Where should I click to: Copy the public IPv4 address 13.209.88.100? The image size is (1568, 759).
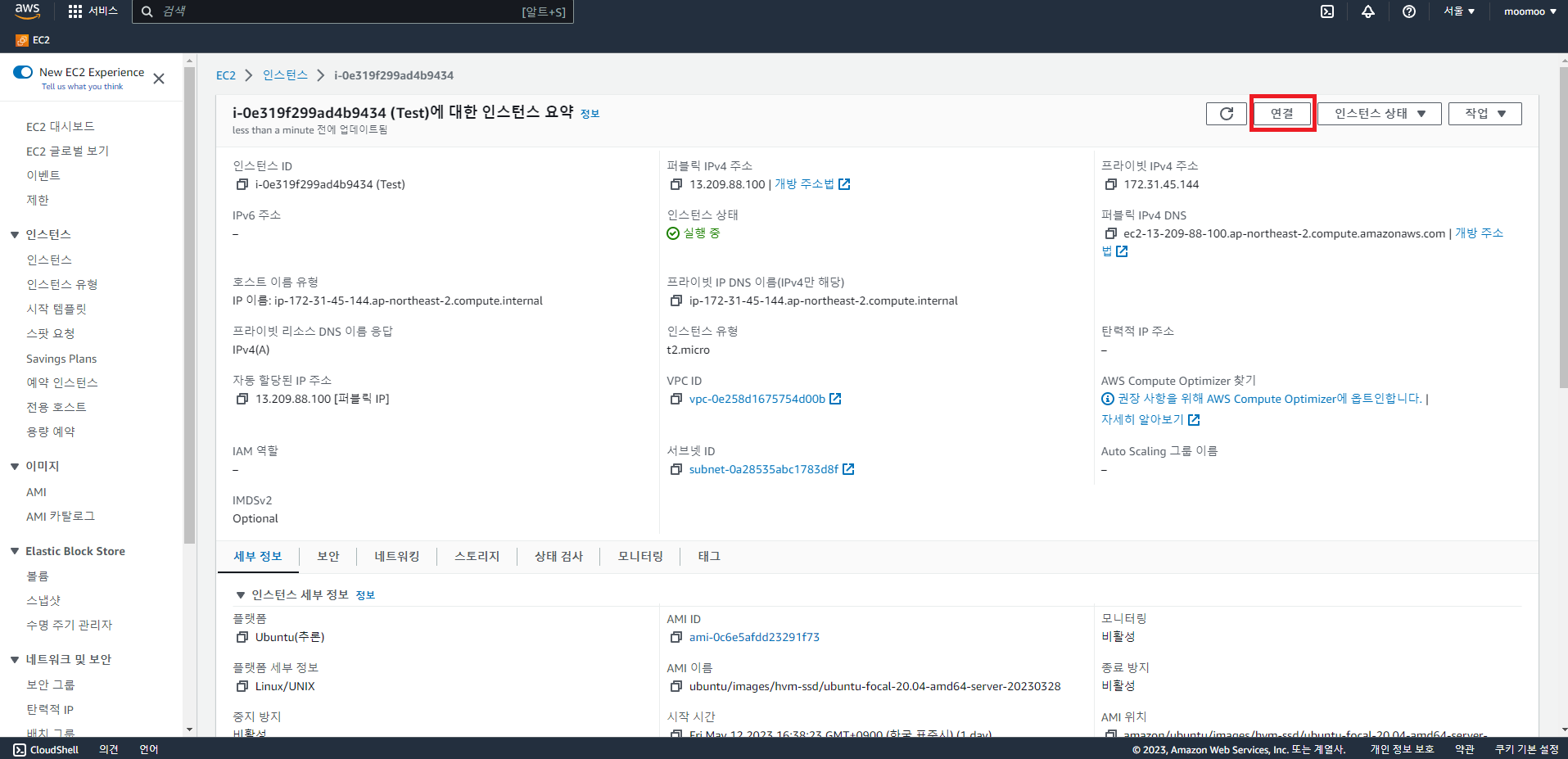pyautogui.click(x=676, y=184)
